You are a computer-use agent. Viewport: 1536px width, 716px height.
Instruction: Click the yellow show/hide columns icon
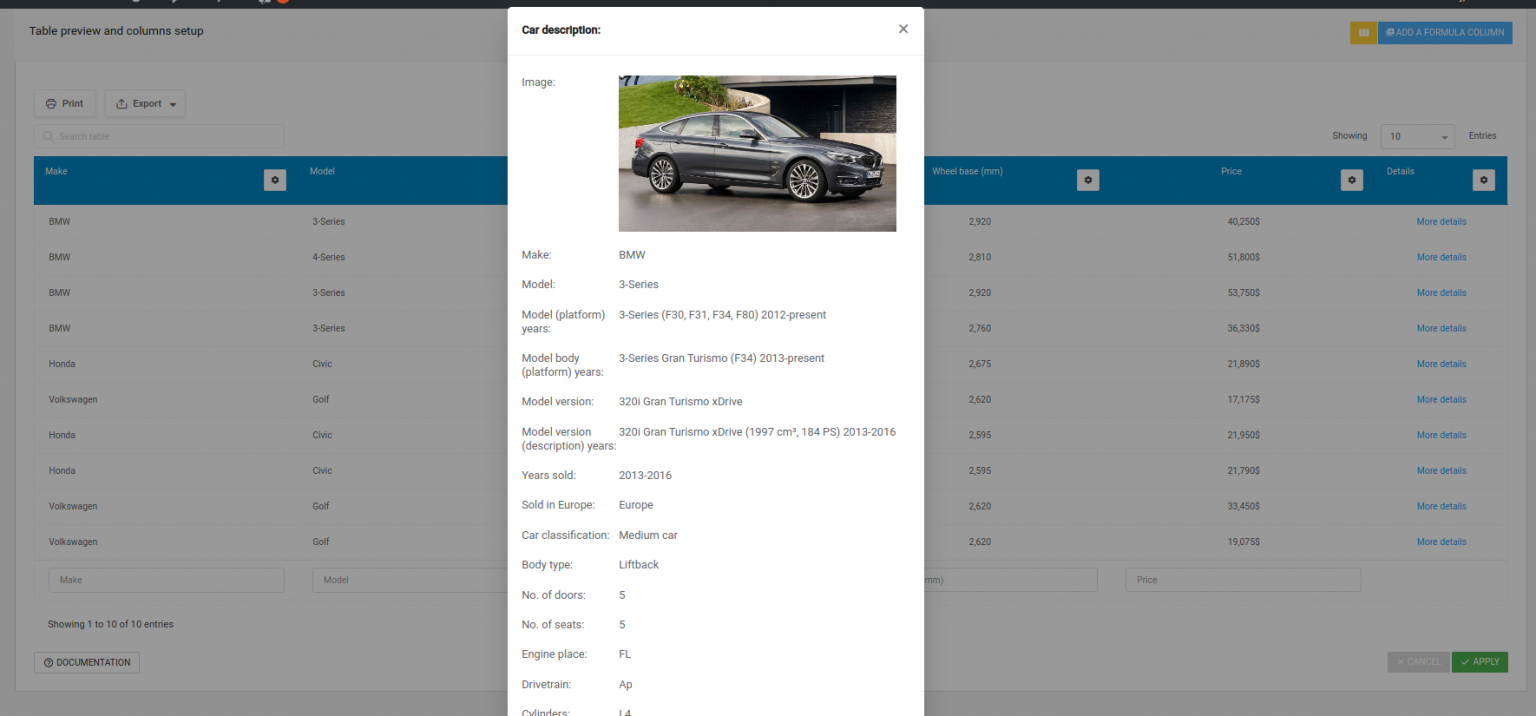coord(1363,32)
